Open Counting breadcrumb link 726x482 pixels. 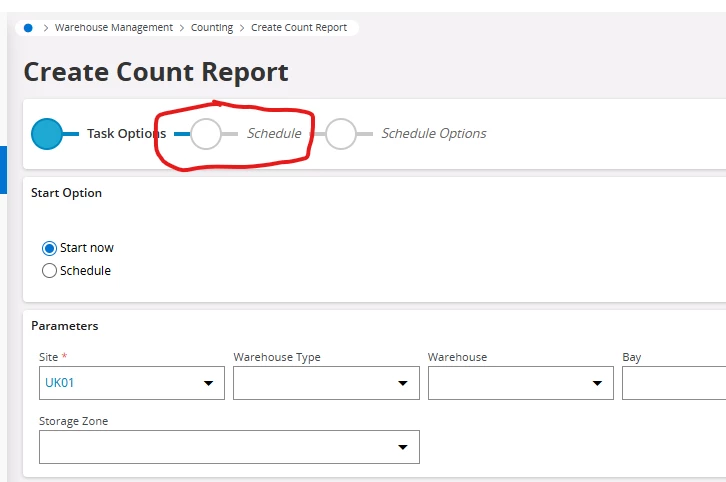[x=212, y=28]
